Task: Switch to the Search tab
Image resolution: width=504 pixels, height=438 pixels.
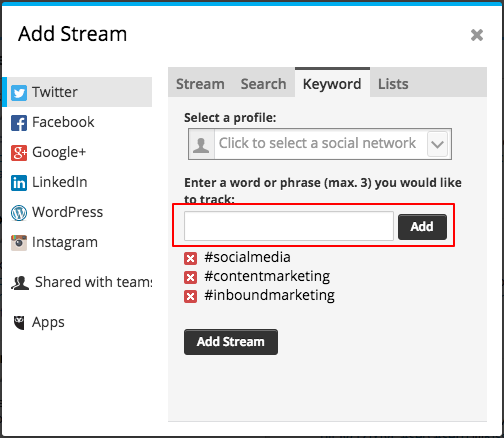Action: pos(263,84)
